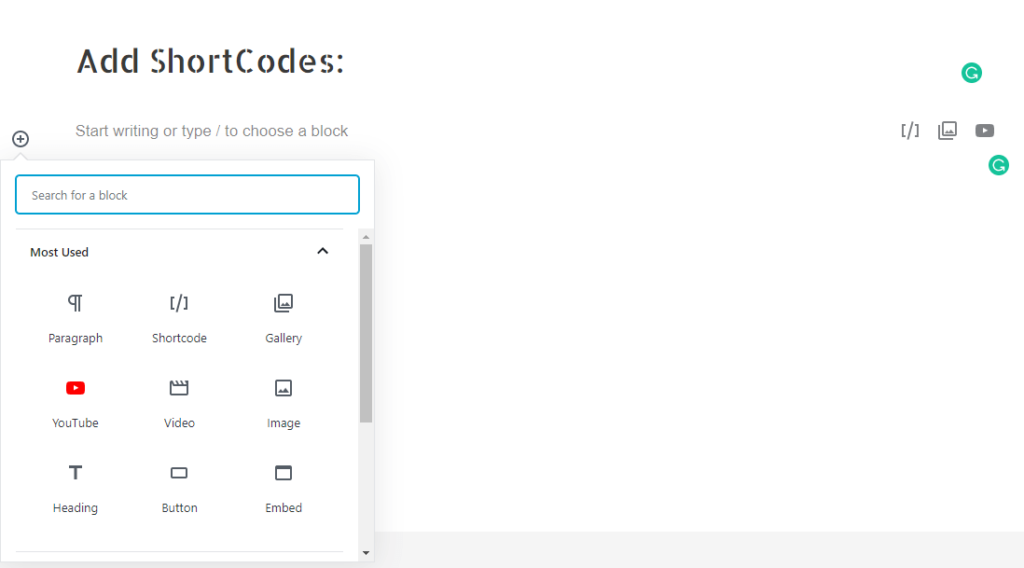Viewport: 1024px width, 568px height.
Task: Choose the Button block
Action: tap(179, 489)
